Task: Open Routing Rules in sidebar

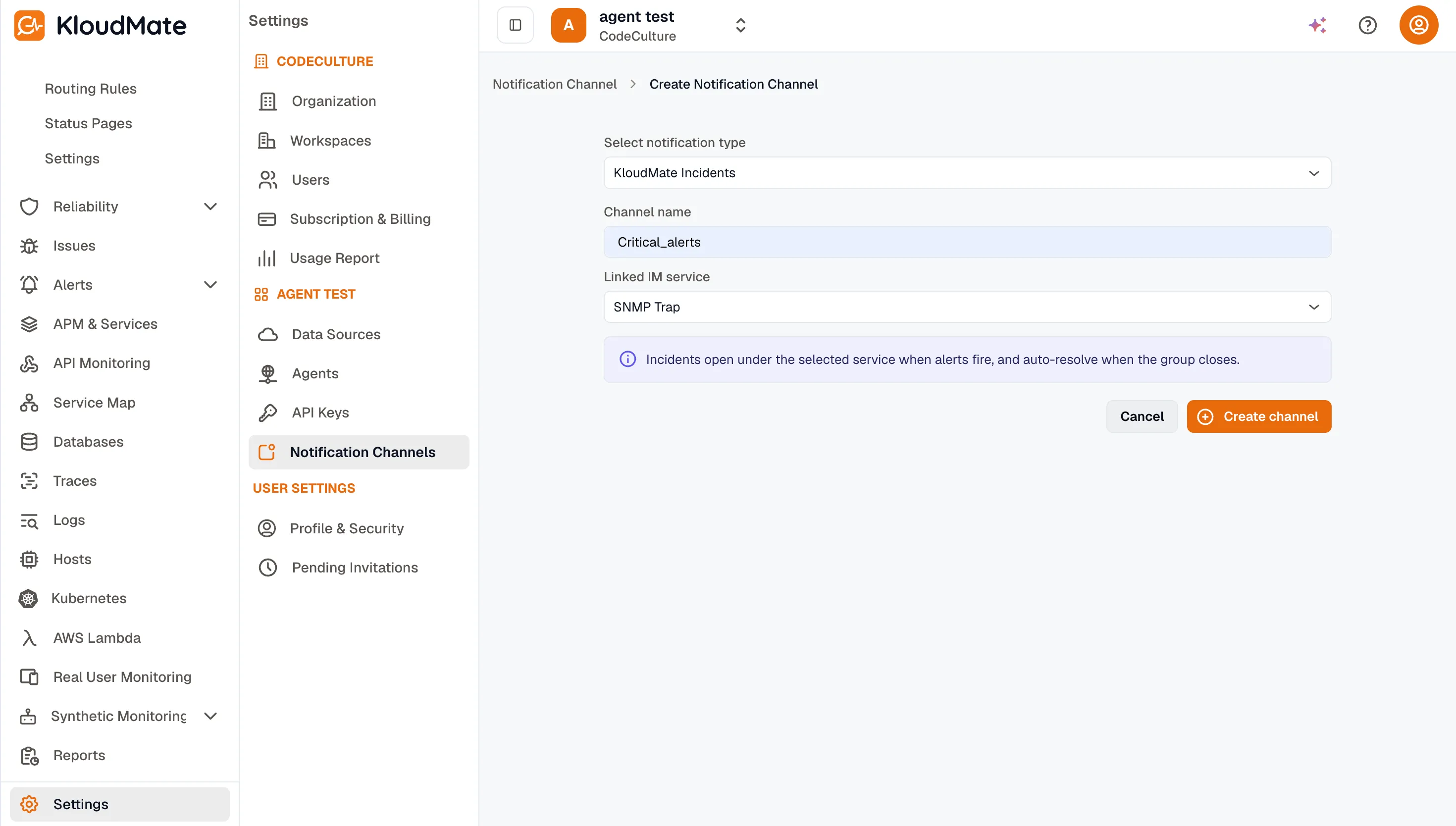Action: click(91, 89)
